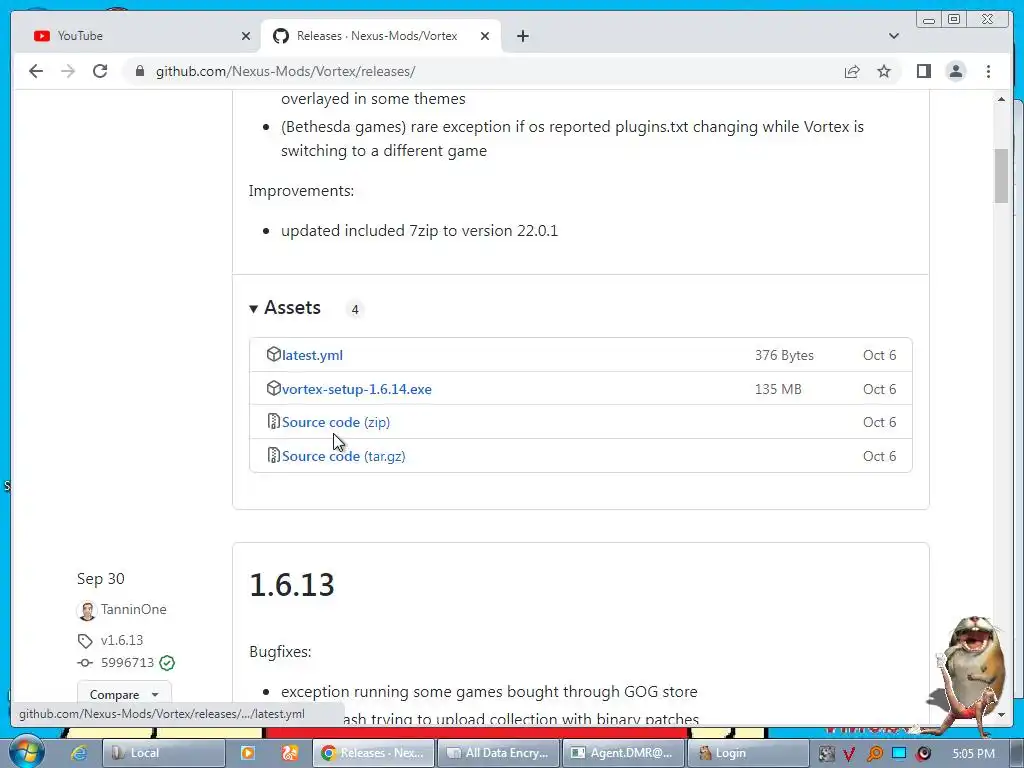Screen dimensions: 1024x768
Task: Download latest.yml
Action: (x=312, y=355)
